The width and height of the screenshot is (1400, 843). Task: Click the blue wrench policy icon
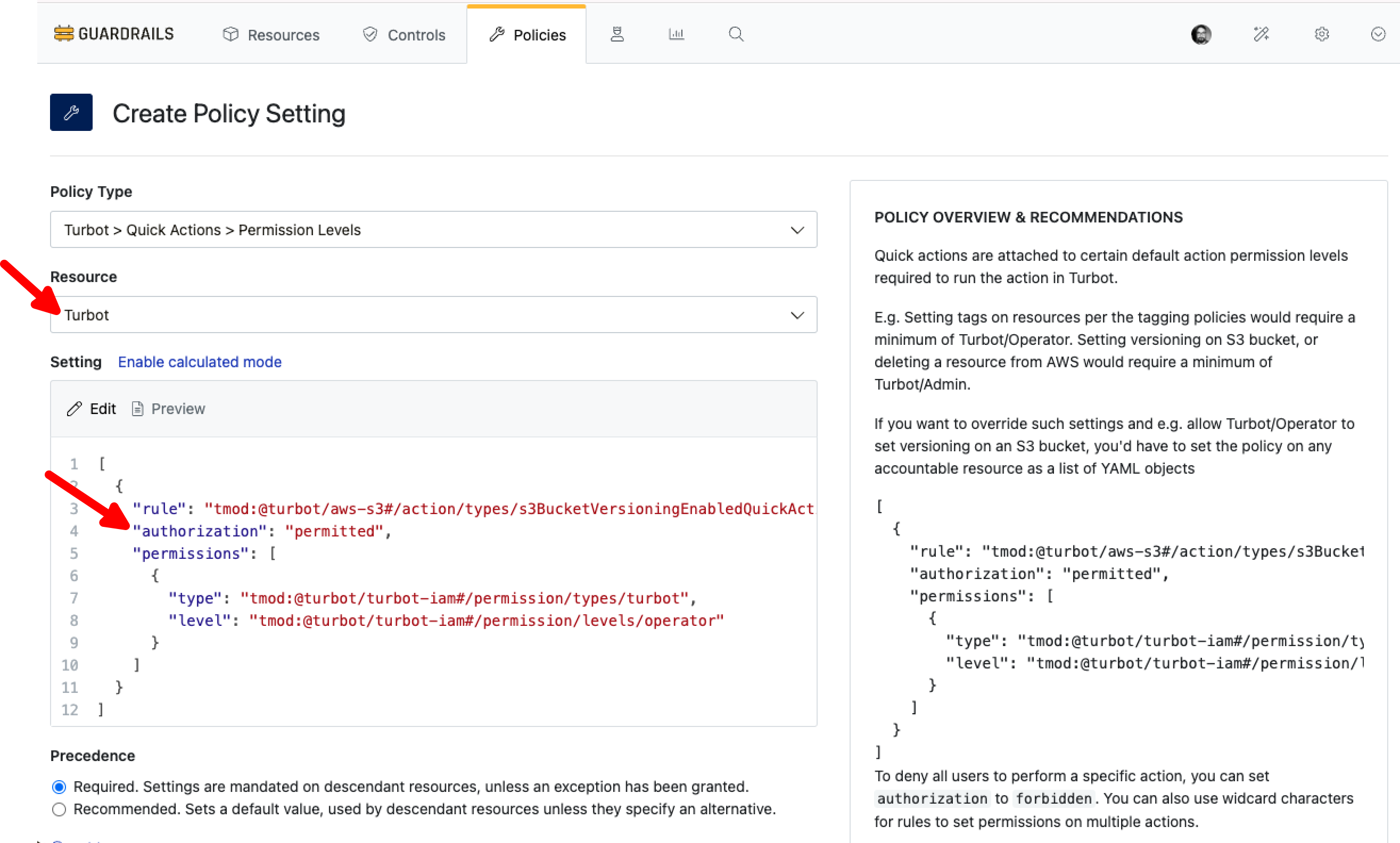pos(71,112)
